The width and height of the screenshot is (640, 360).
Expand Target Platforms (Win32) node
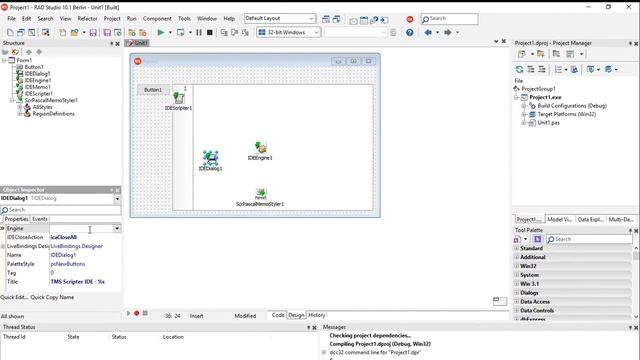point(524,114)
